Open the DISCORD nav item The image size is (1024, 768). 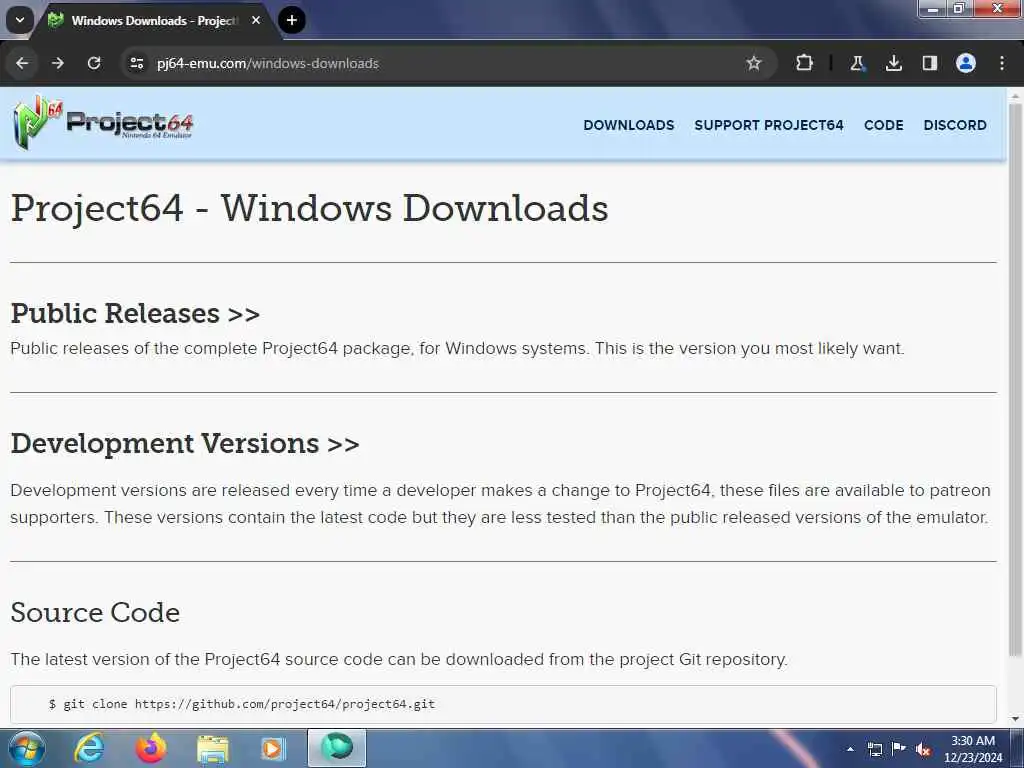[x=955, y=125]
